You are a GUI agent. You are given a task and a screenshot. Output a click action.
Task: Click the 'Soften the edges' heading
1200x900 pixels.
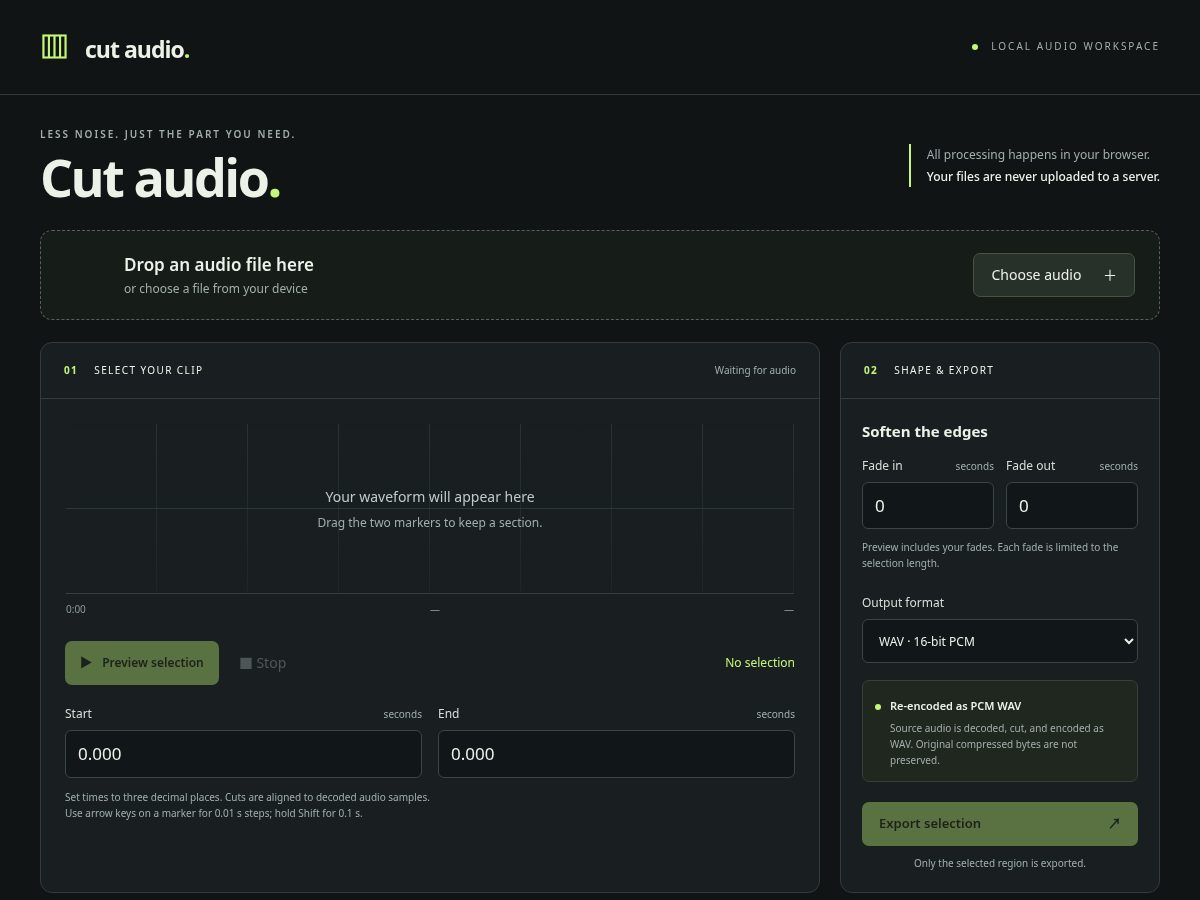pyautogui.click(x=925, y=432)
